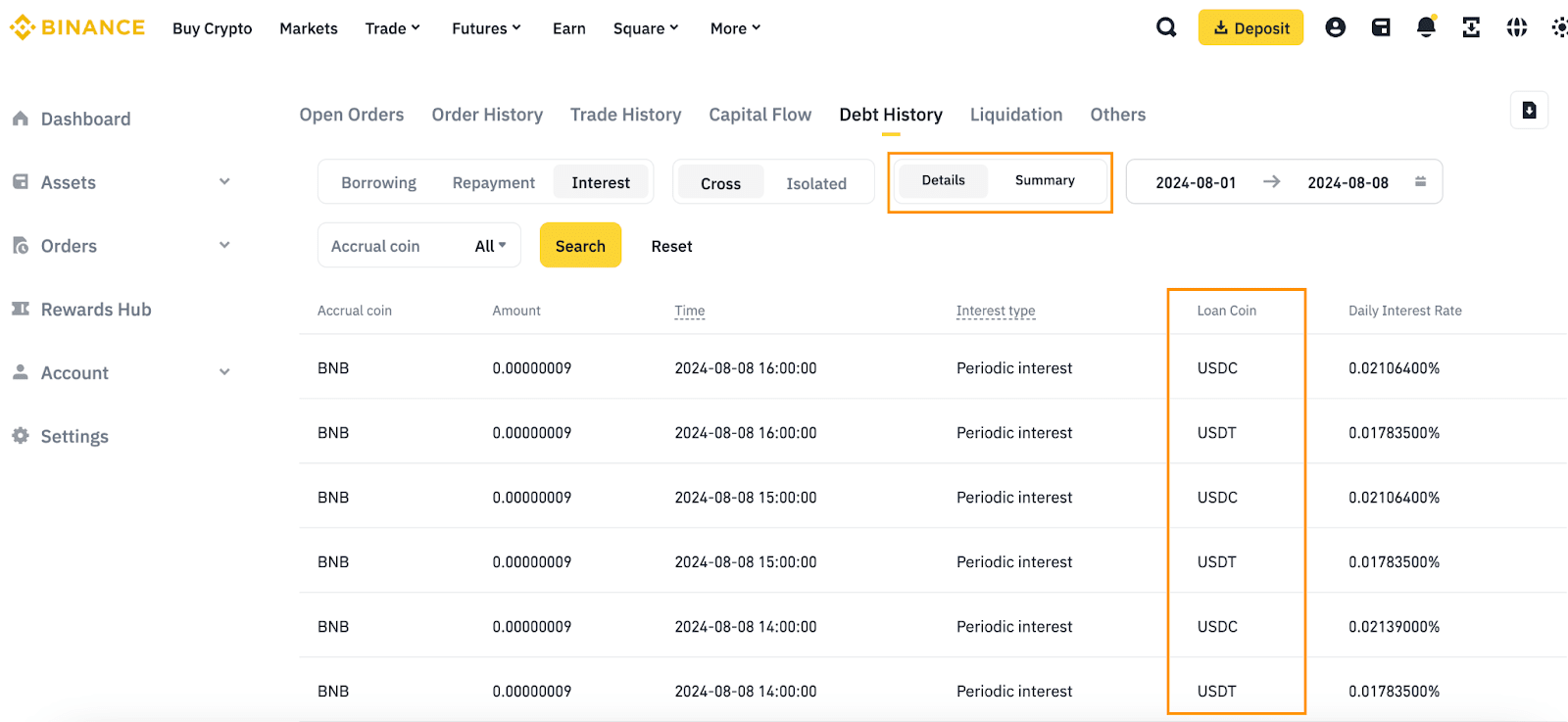The width and height of the screenshot is (1568, 722).
Task: Open Rewards Hub in the sidebar
Action: click(x=96, y=309)
